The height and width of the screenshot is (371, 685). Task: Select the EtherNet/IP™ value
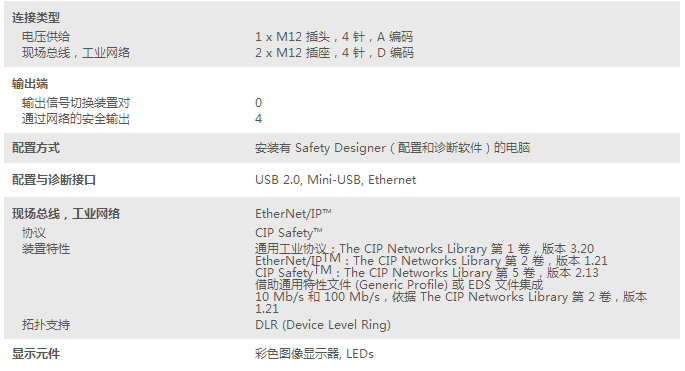pos(293,214)
